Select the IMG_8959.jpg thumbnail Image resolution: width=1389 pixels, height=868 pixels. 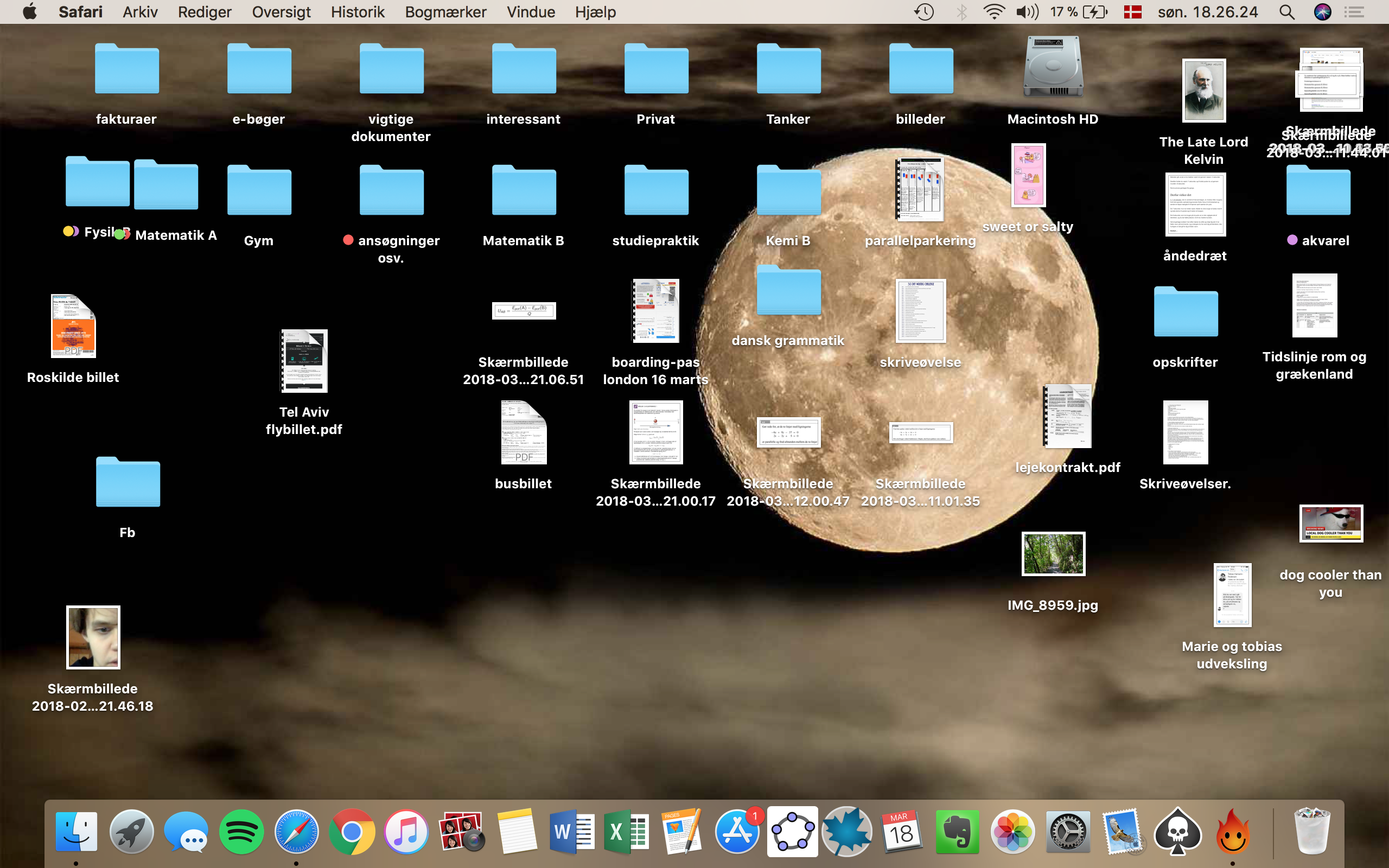[1053, 554]
